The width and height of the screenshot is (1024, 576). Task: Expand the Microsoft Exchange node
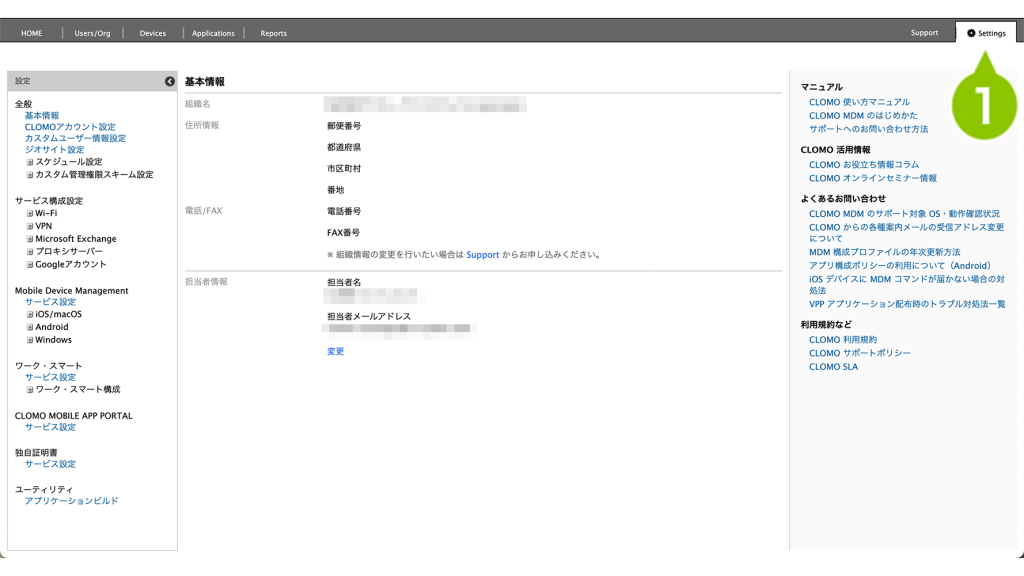coord(30,239)
